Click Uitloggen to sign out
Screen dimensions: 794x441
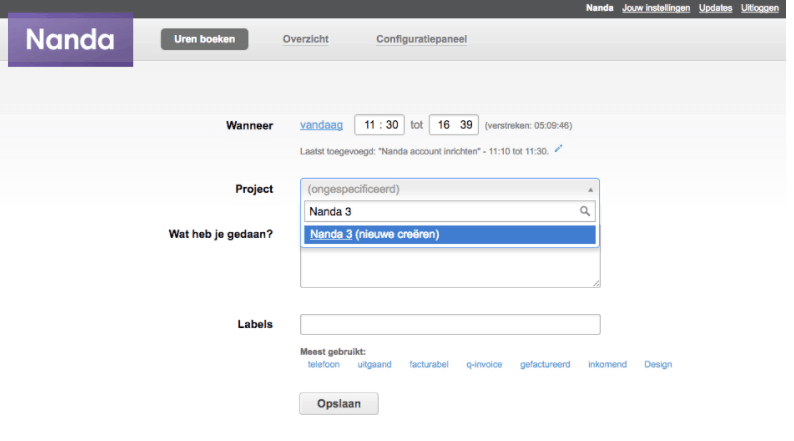point(760,8)
